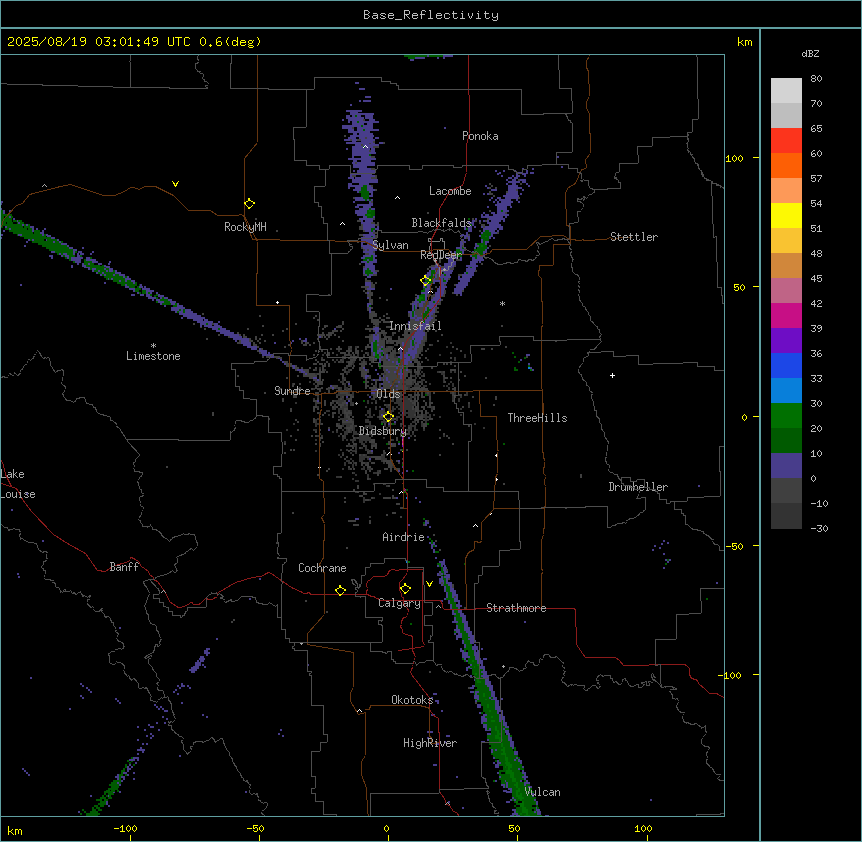Click the Sundre town label

point(292,391)
